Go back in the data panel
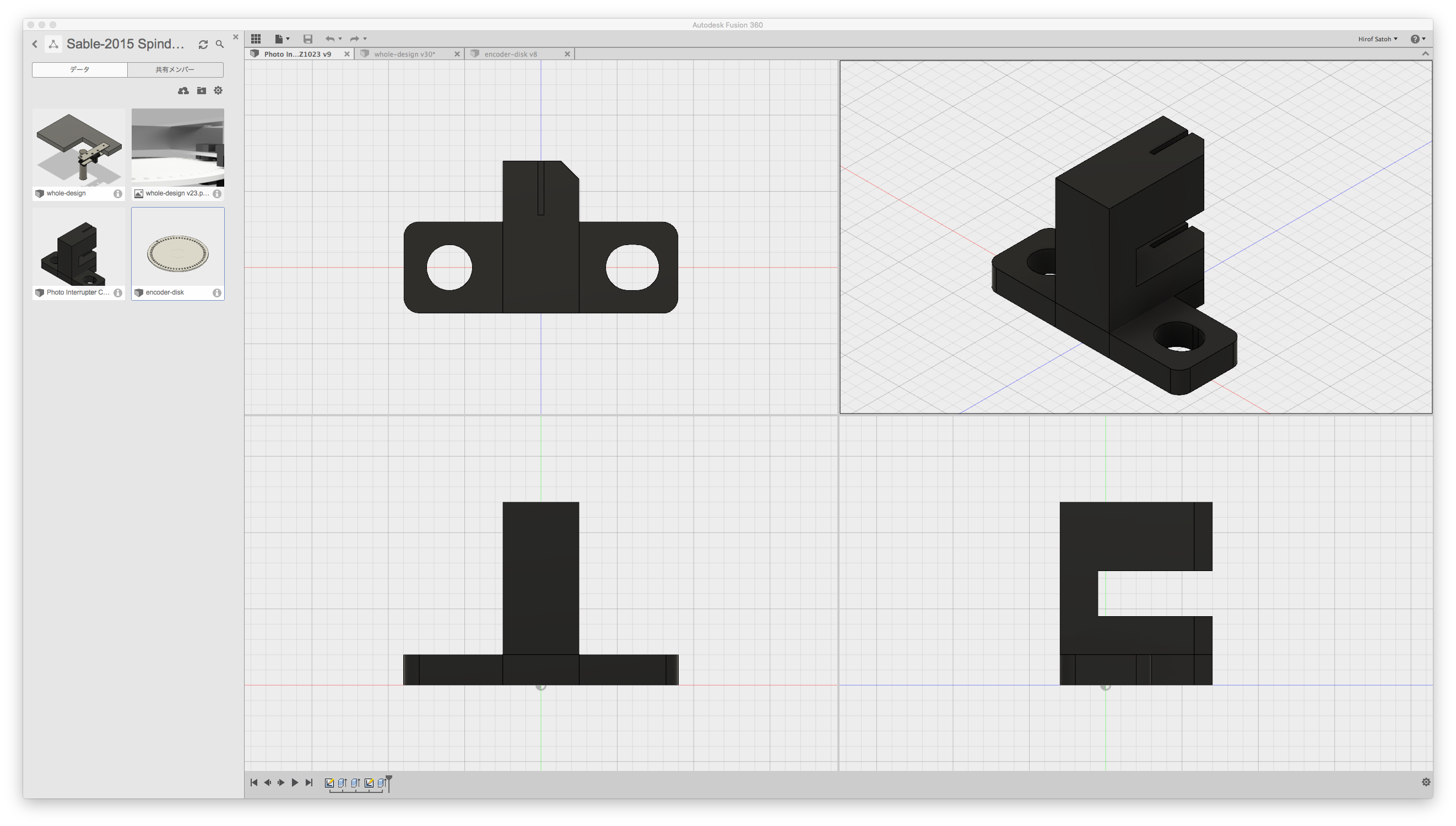Screen dimensions: 1456x826 35,44
